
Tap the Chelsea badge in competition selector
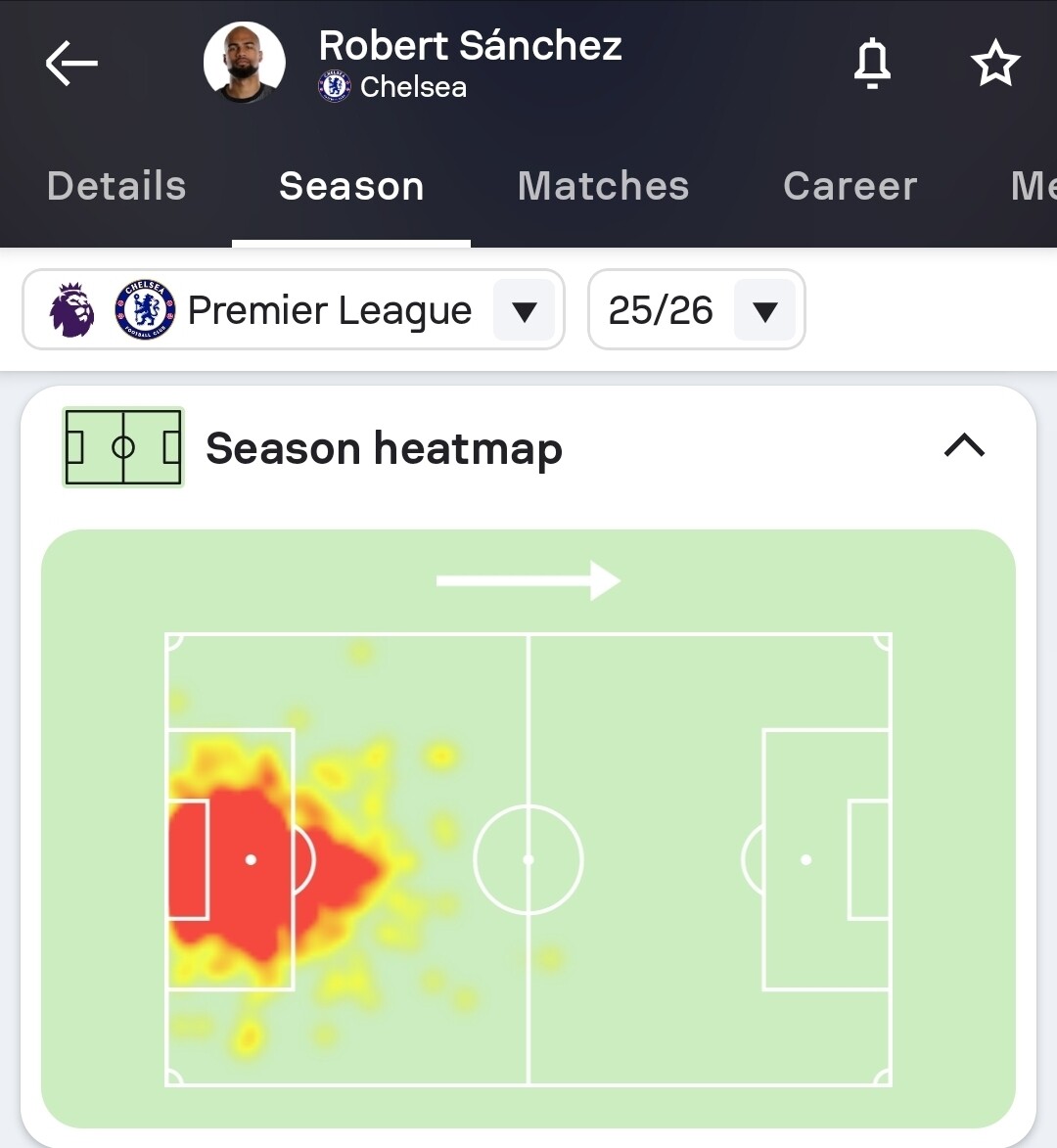coord(145,310)
